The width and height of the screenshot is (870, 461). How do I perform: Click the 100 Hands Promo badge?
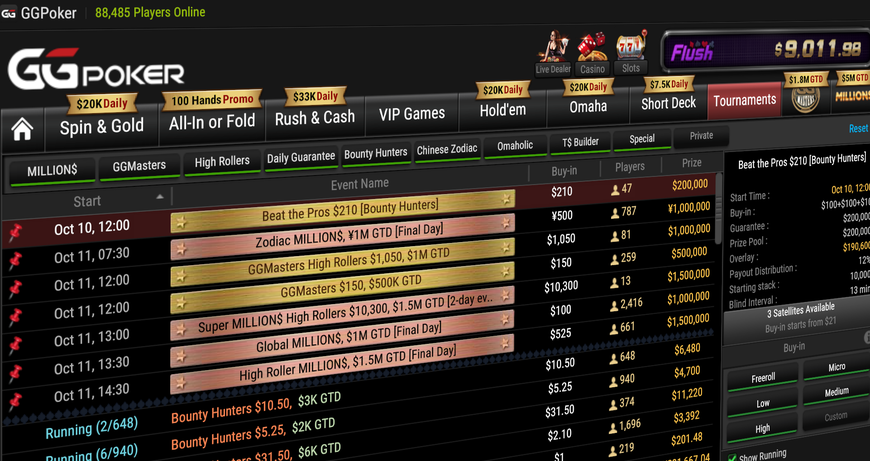212,100
